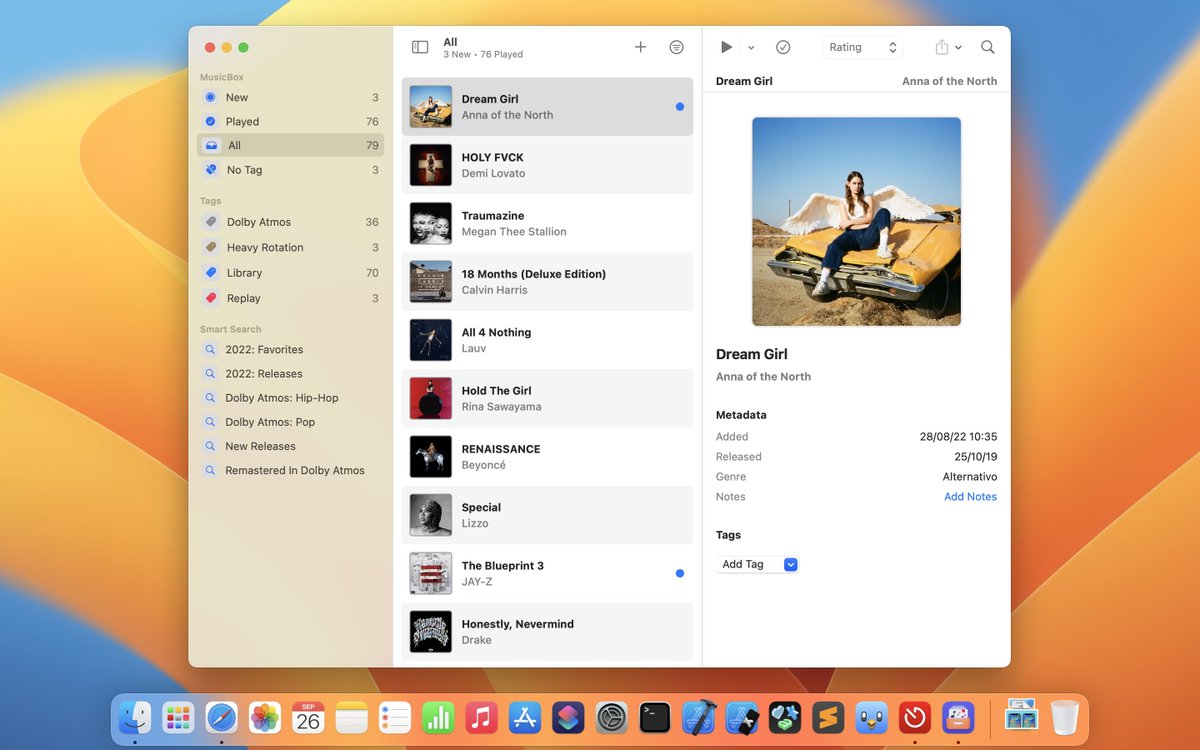Open Numbers from the Dock
The image size is (1200, 750).
tap(438, 717)
